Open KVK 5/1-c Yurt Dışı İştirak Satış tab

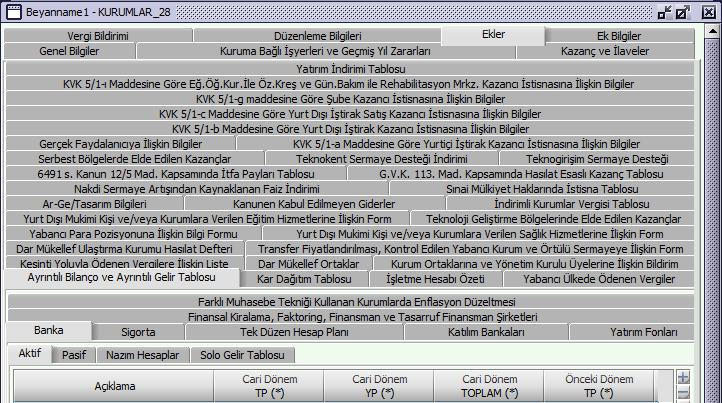tap(350, 114)
